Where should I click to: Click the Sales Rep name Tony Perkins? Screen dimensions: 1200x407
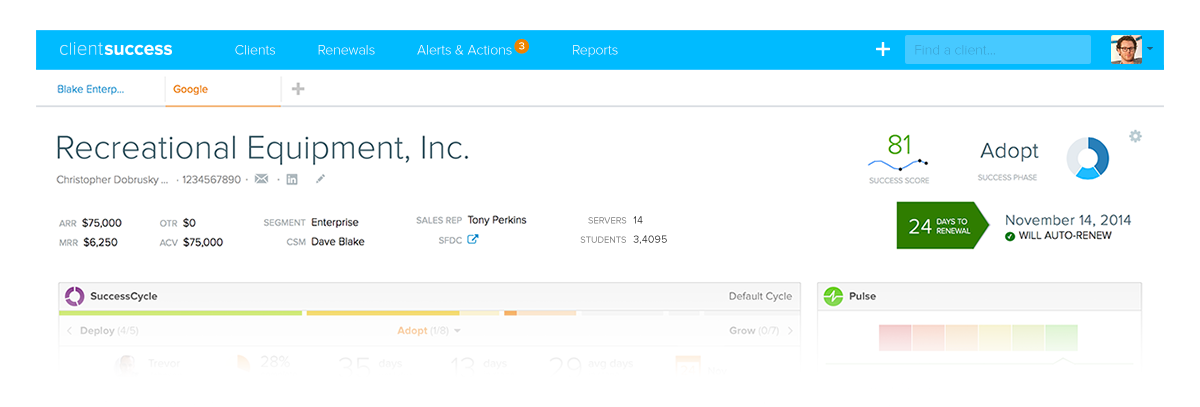(497, 220)
